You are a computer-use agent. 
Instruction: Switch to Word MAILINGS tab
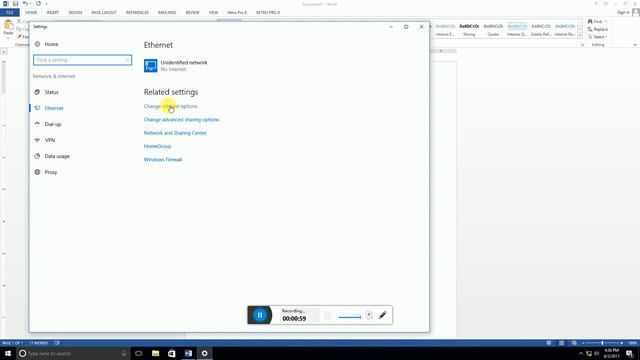tap(167, 13)
